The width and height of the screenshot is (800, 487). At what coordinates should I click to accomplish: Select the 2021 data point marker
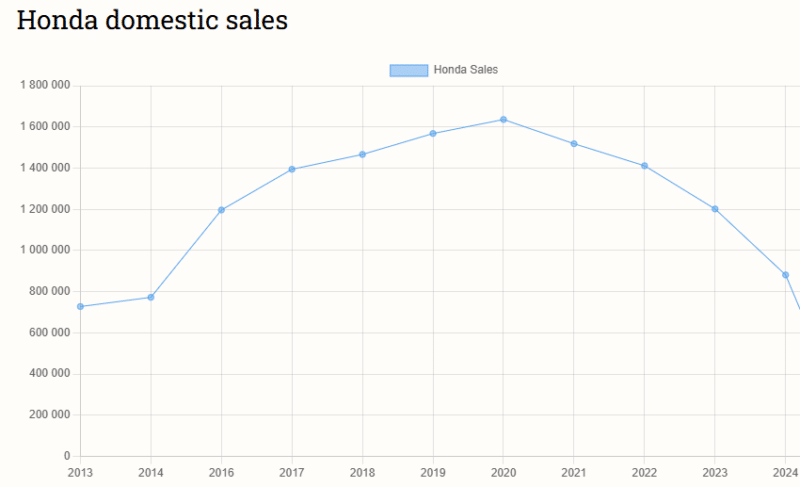pos(574,144)
